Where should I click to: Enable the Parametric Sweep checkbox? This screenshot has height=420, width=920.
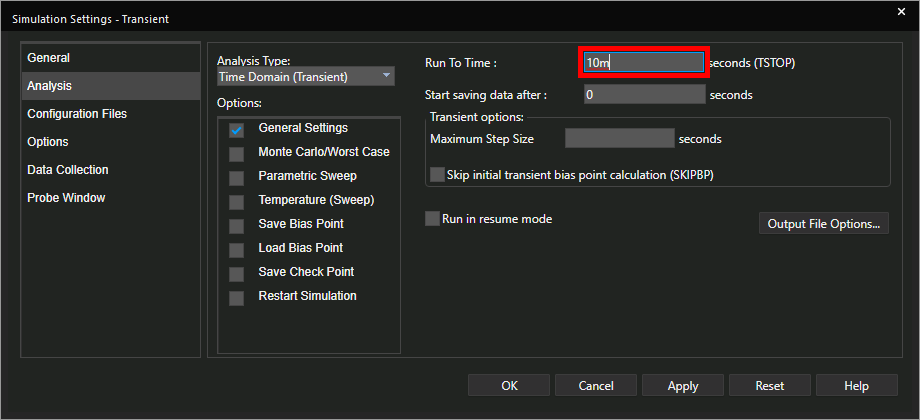tap(236, 178)
